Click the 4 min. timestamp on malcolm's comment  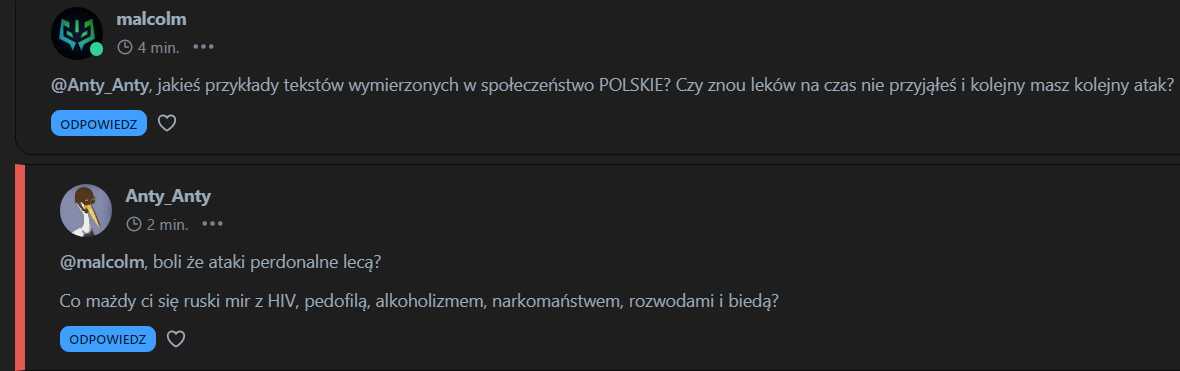pyautogui.click(x=158, y=47)
